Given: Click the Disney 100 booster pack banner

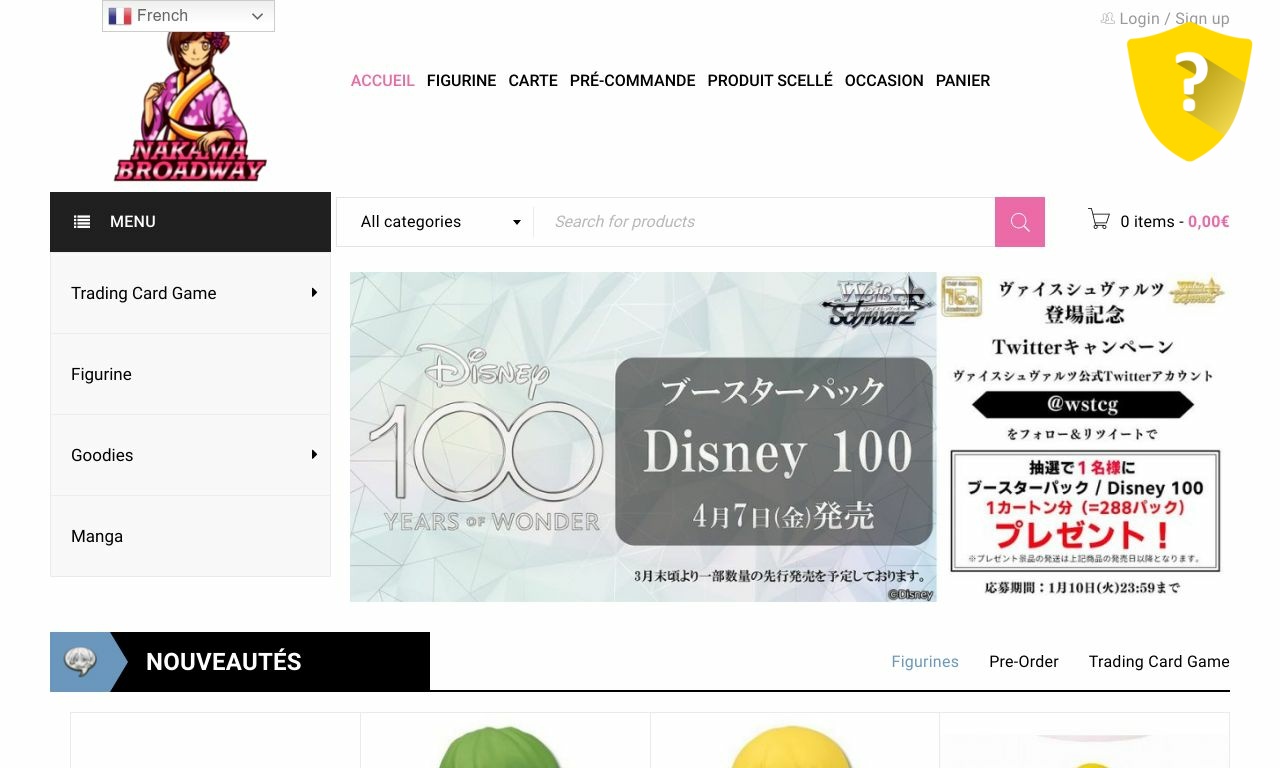Looking at the screenshot, I should coord(643,437).
